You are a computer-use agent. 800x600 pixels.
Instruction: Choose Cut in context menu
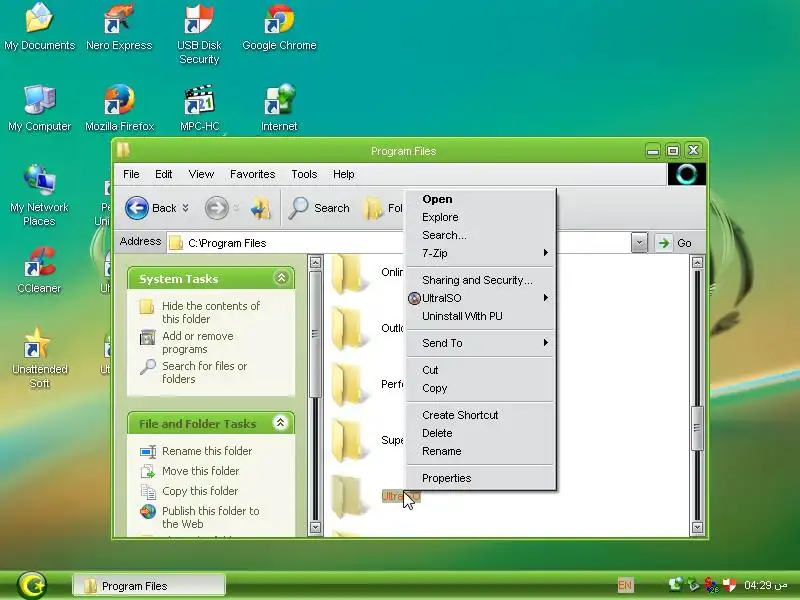click(x=482, y=370)
